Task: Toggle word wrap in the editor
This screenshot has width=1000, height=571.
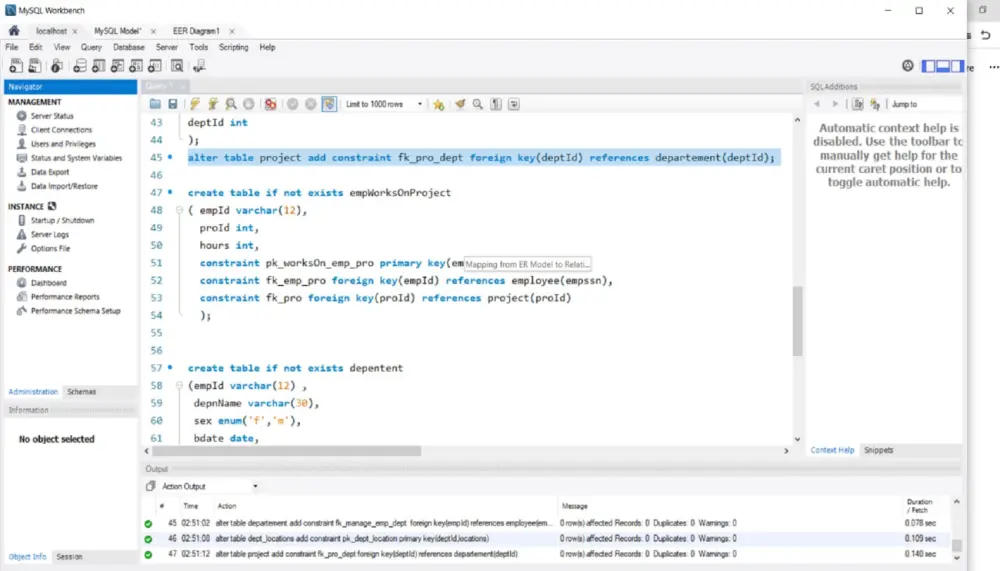Action: point(513,104)
